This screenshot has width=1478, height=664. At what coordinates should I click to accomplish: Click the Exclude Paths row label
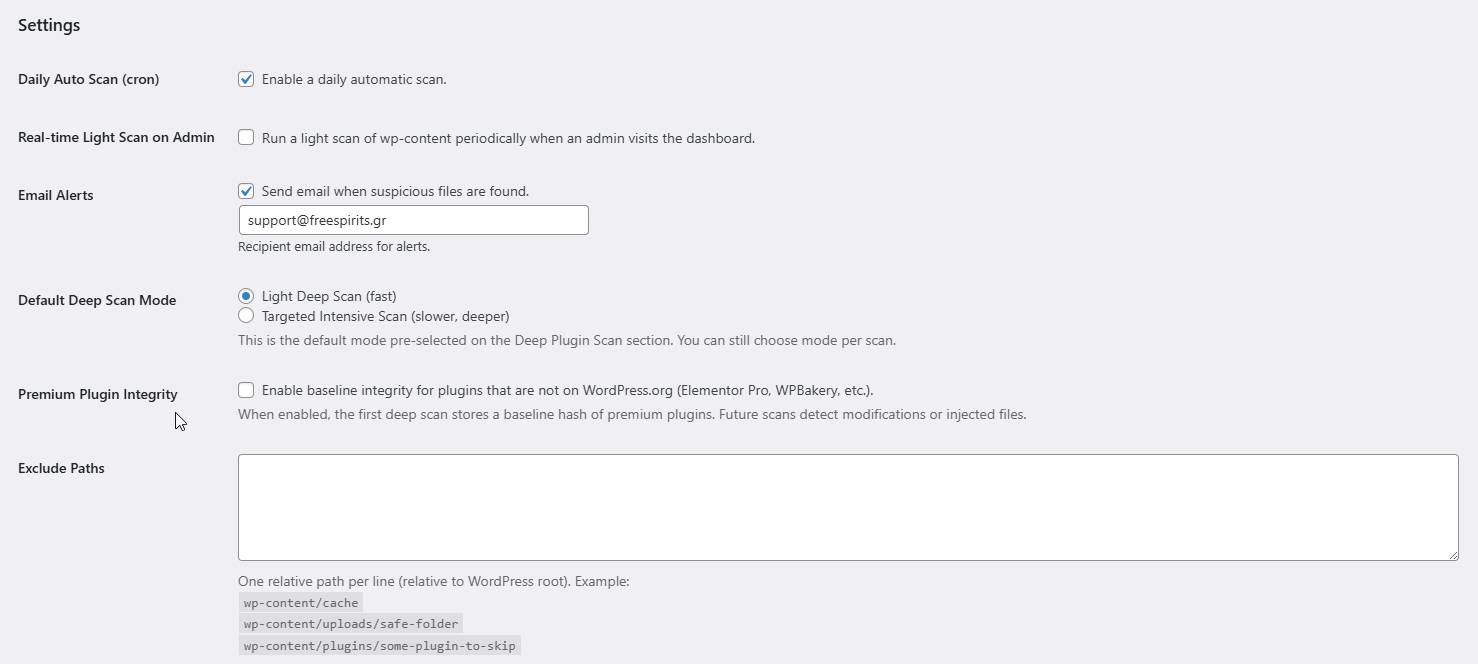tap(61, 468)
